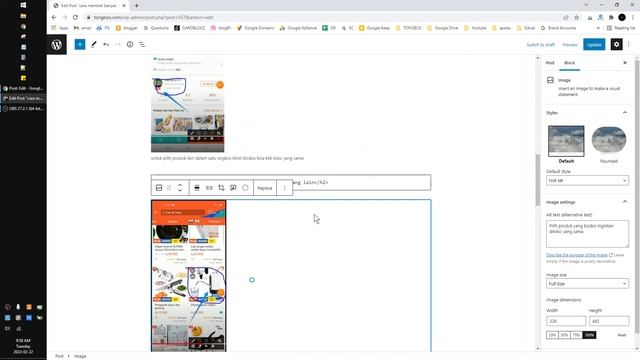Choose the Rounded image style

(609, 144)
